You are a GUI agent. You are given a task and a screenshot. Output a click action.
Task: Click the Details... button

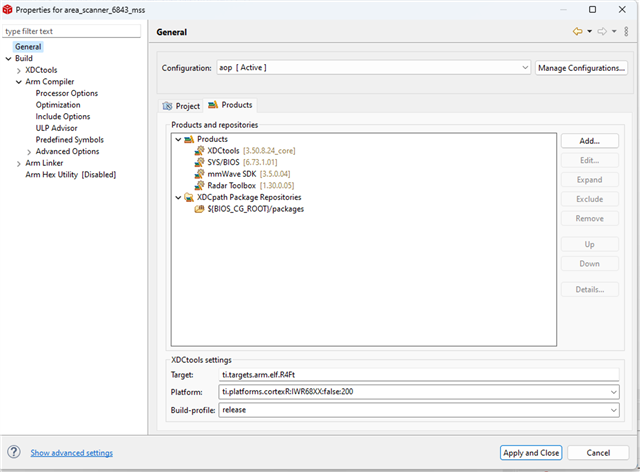tap(590, 289)
